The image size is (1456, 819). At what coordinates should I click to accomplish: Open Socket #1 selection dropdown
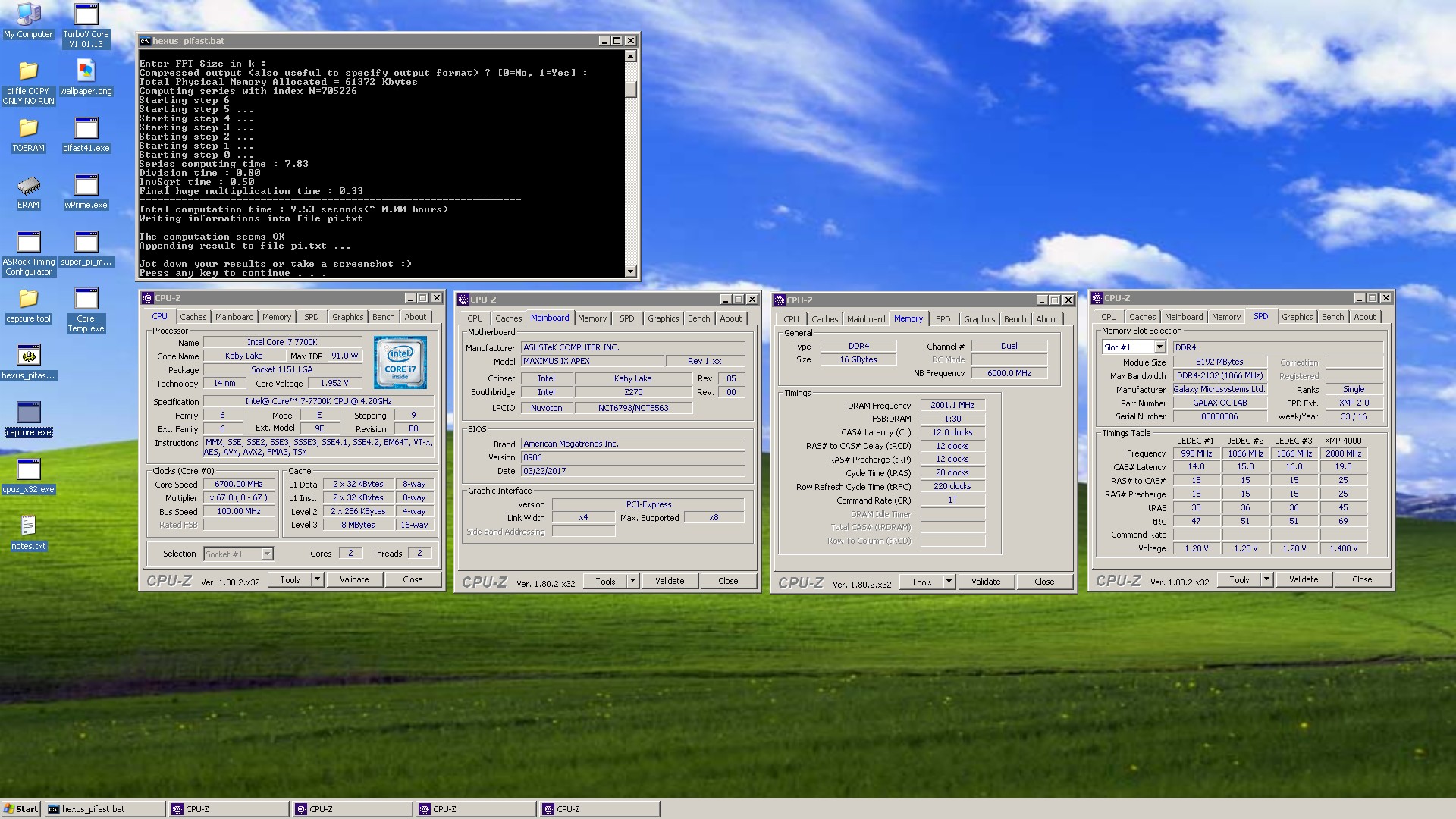point(267,554)
